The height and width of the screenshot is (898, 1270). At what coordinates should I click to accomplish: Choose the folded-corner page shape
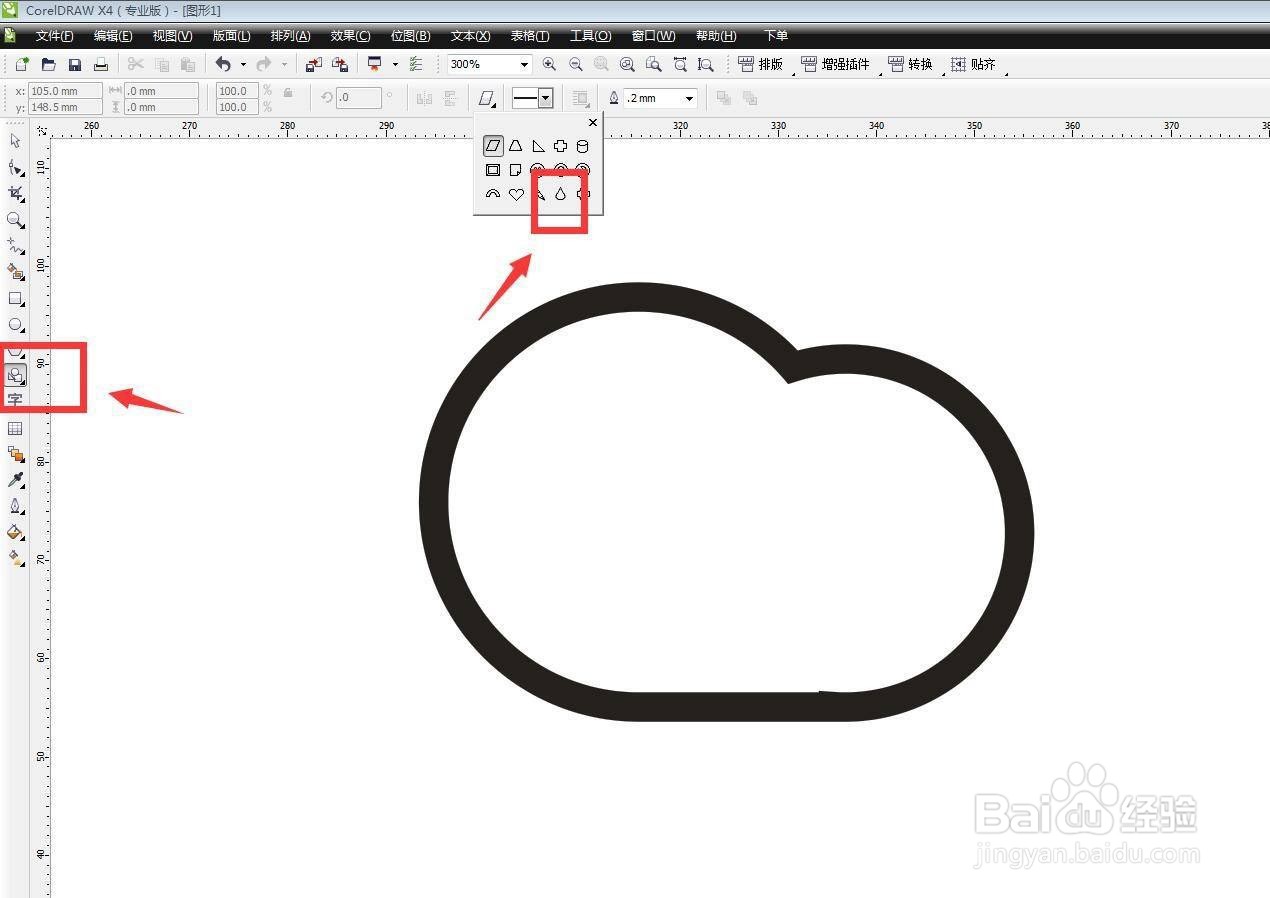[516, 170]
